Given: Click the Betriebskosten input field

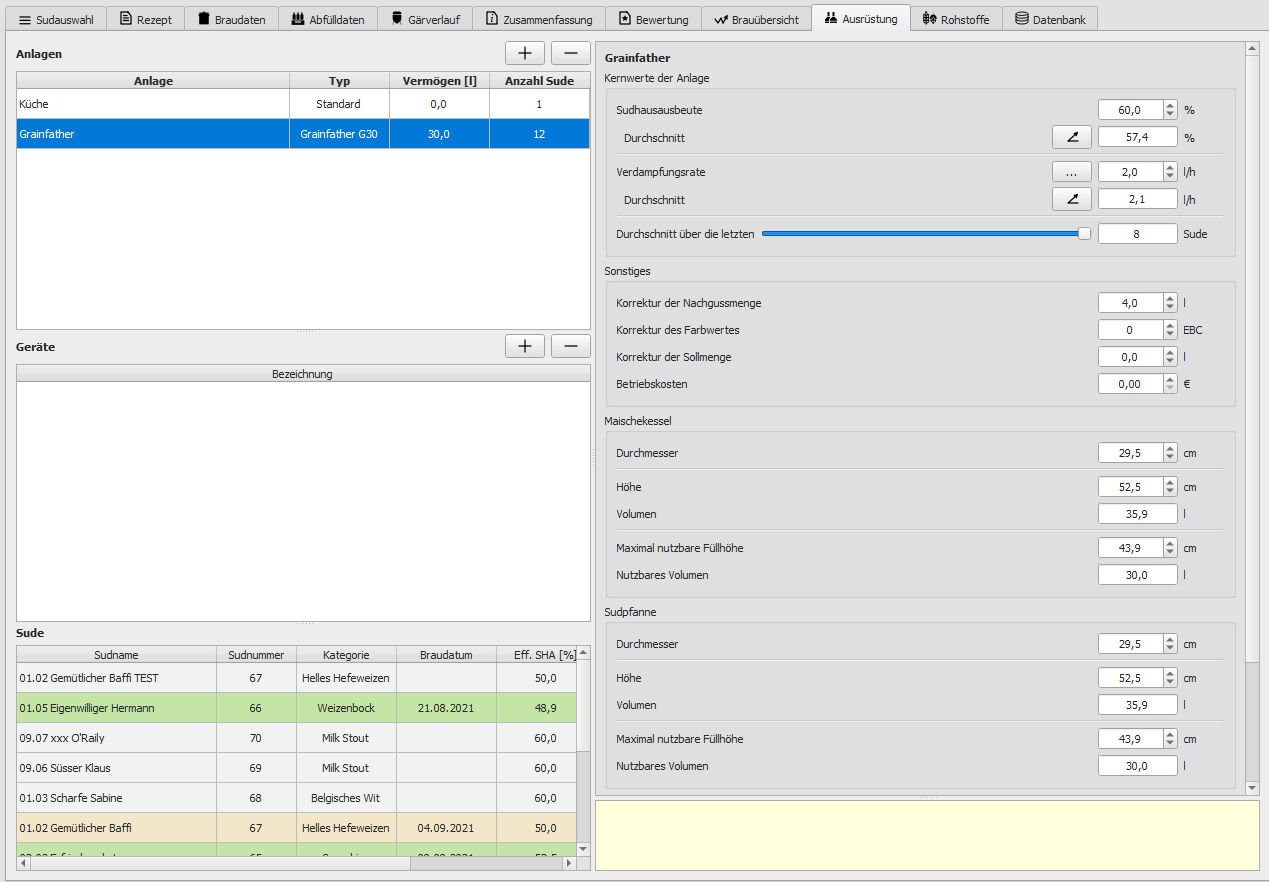Looking at the screenshot, I should point(1129,384).
